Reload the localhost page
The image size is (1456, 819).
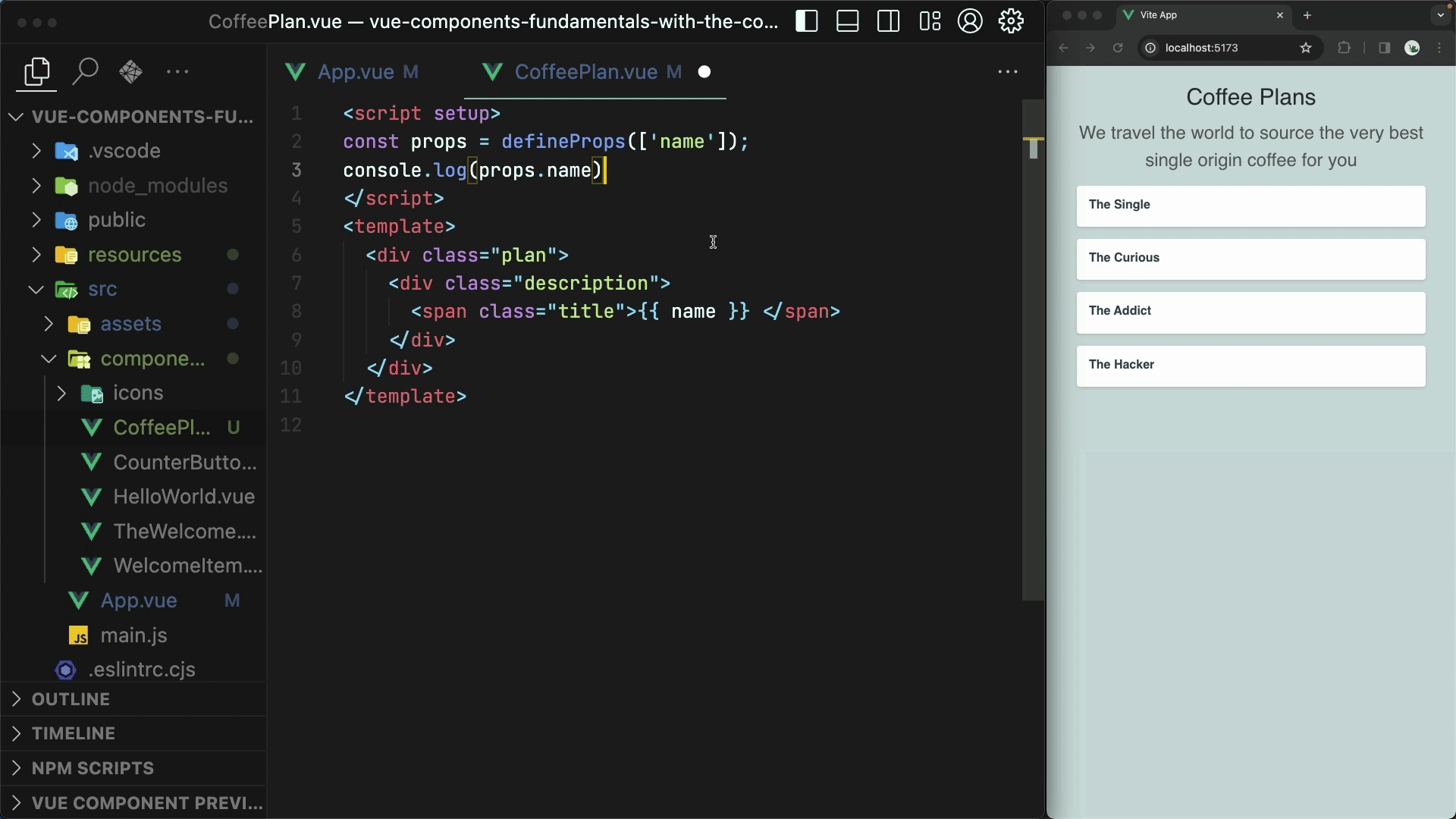click(1118, 48)
